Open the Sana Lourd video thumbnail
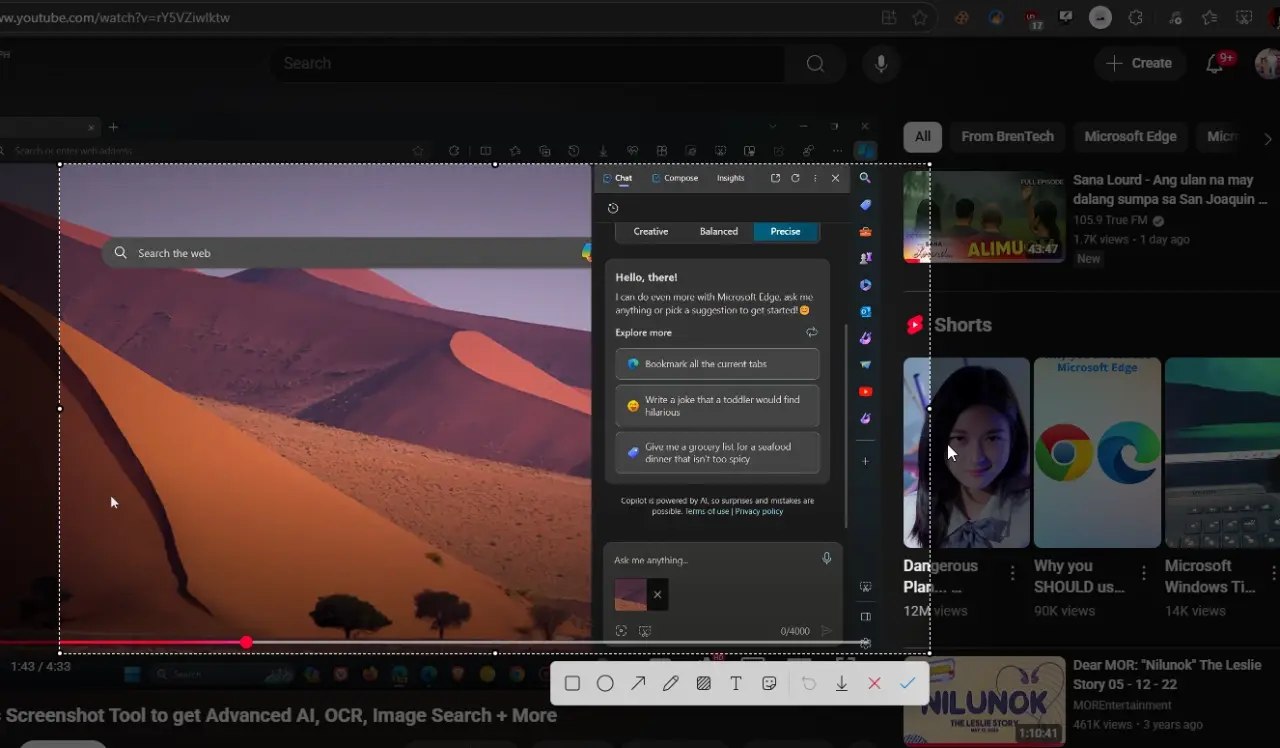Screen dimensions: 1280x748 983,217
